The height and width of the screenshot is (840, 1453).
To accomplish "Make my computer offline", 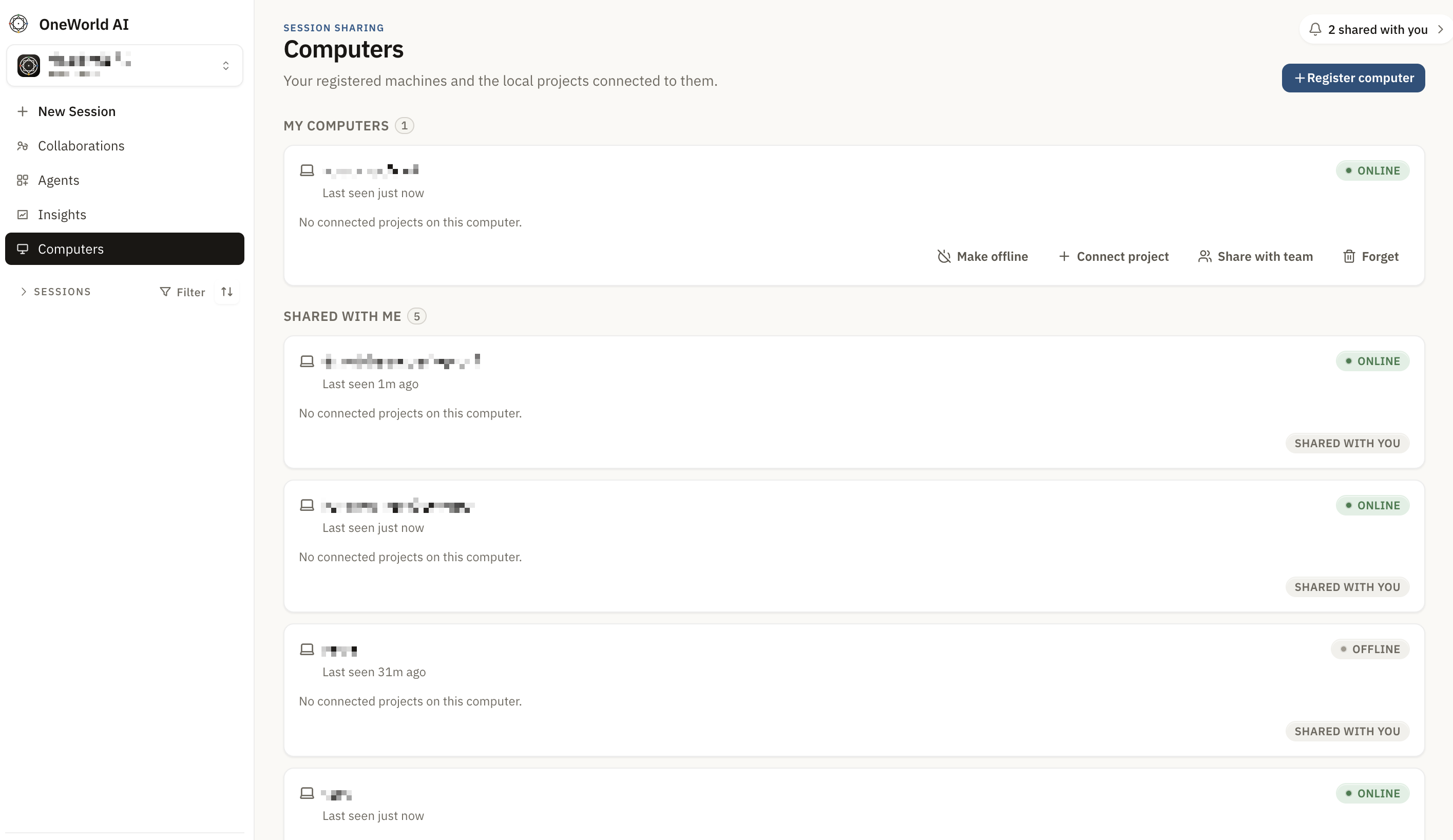I will tap(983, 257).
